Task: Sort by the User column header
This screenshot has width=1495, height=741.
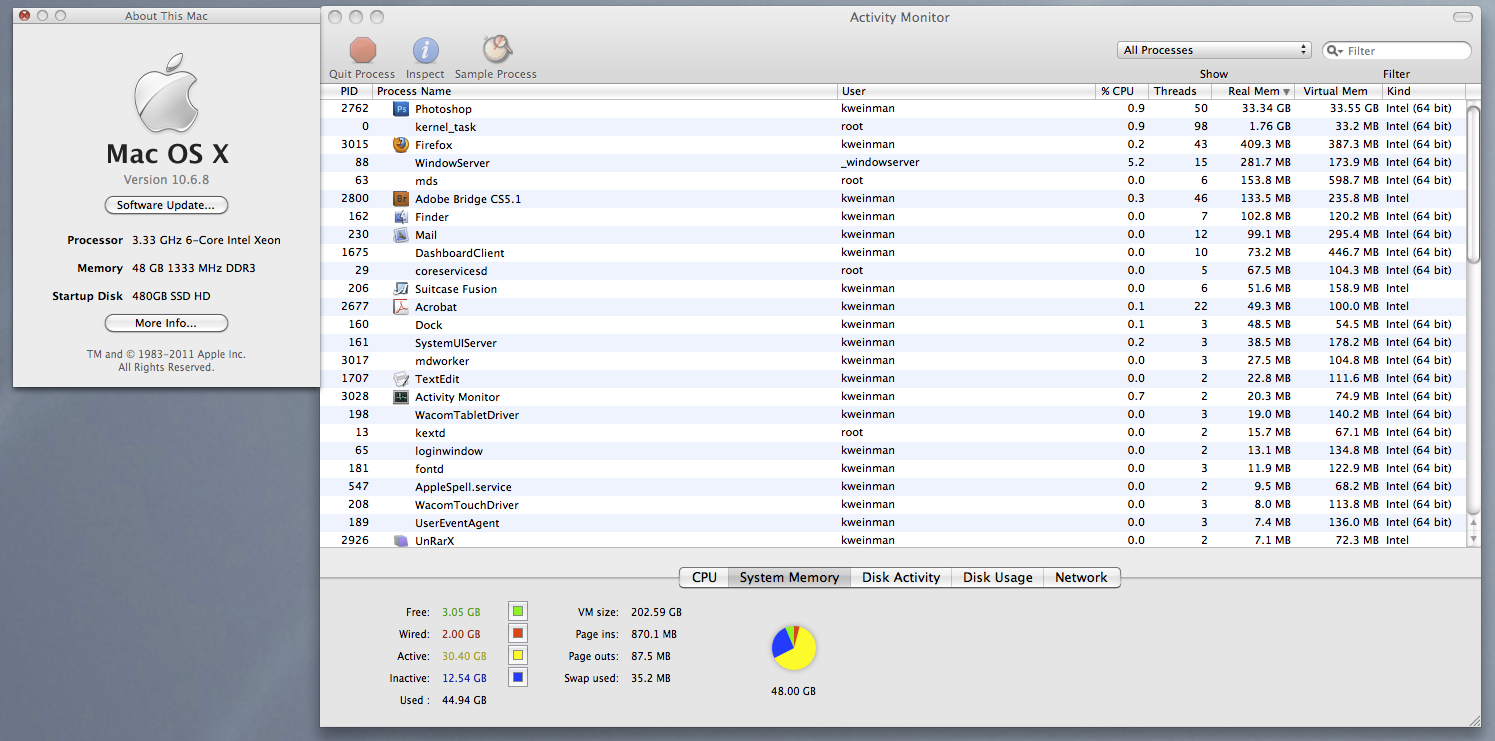Action: [967, 91]
